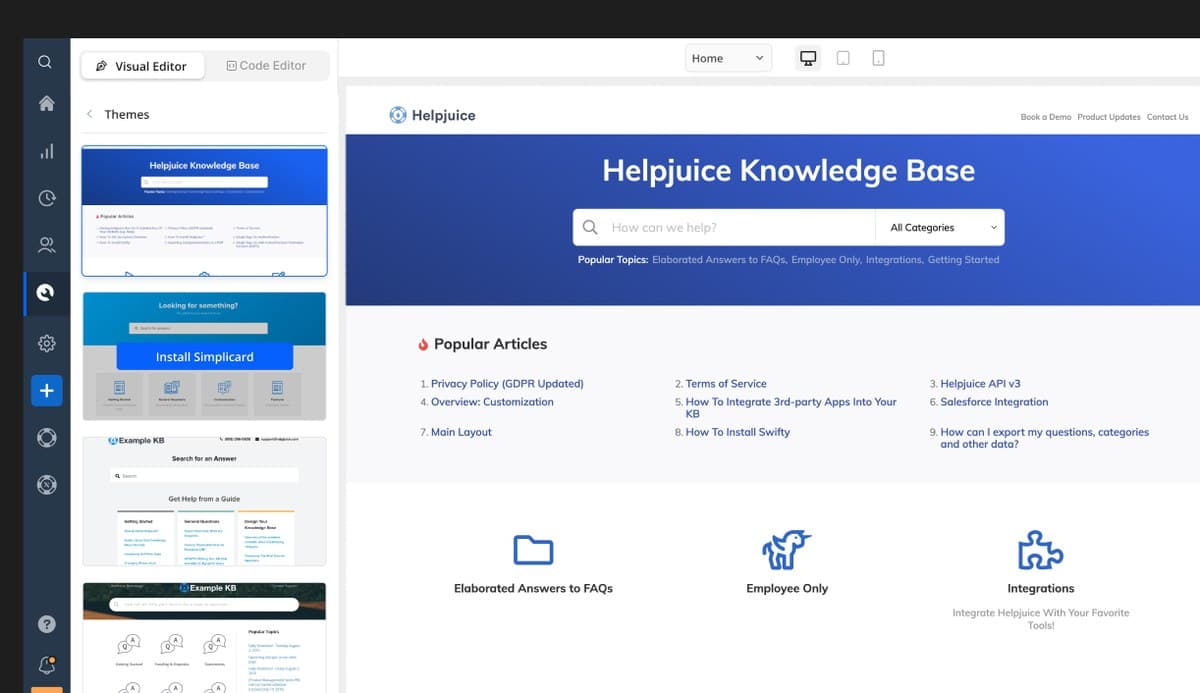Click the How can we help search field

[724, 227]
